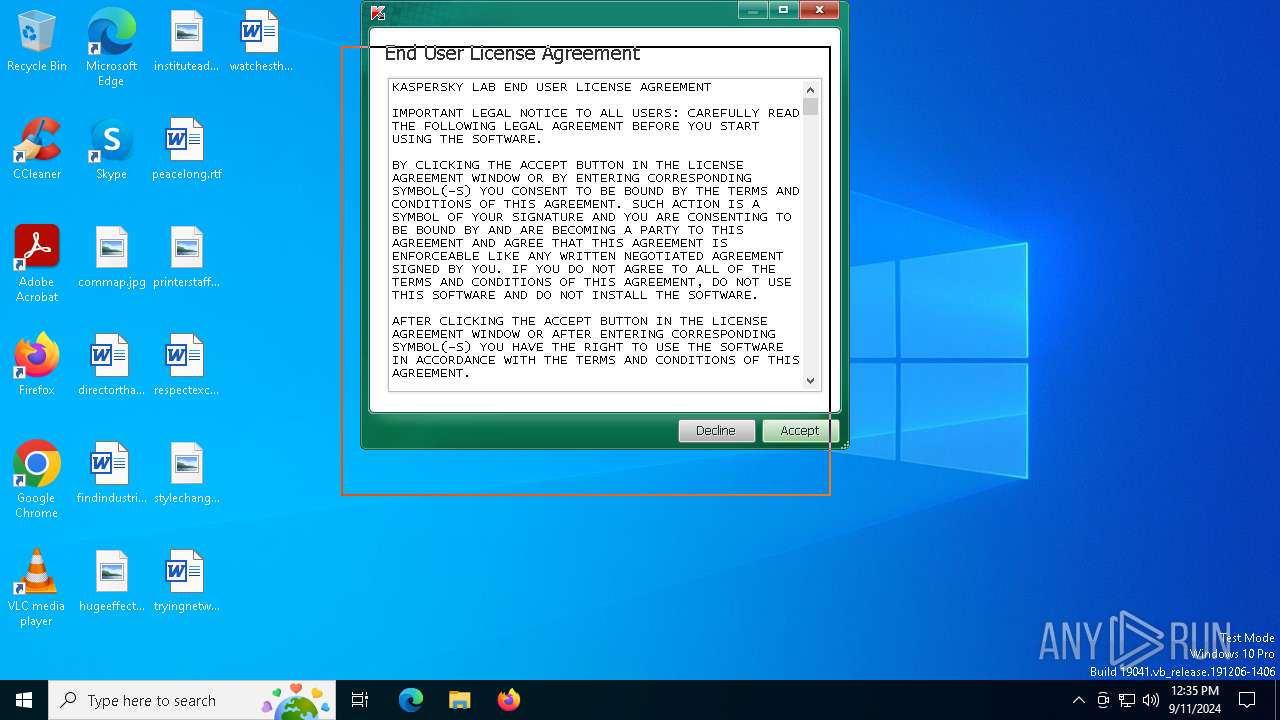1280x720 pixels.
Task: Select the Adobe Acrobat desktop shortcut
Action: [37, 264]
